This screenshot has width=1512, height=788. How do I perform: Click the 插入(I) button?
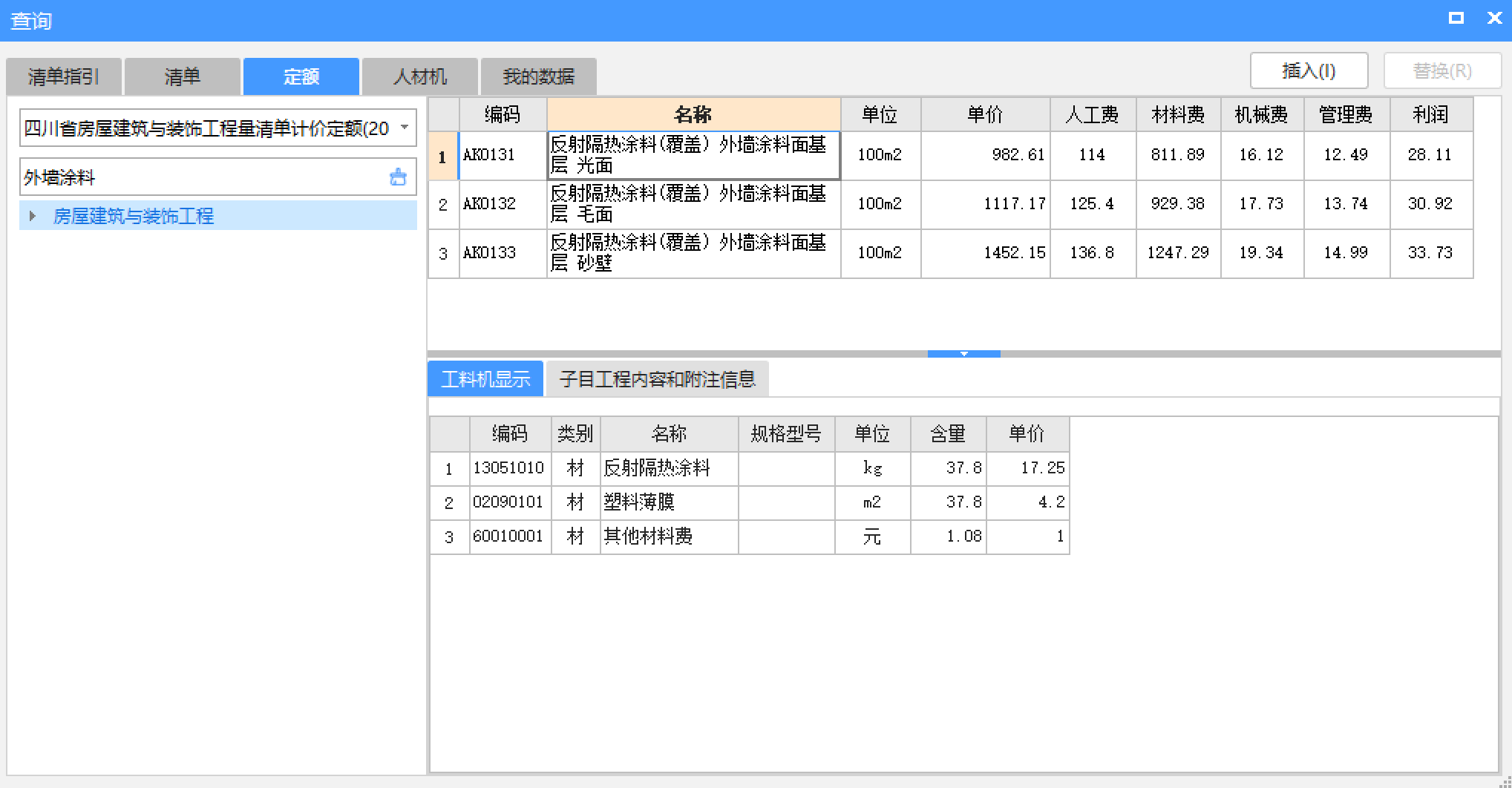tap(1309, 70)
